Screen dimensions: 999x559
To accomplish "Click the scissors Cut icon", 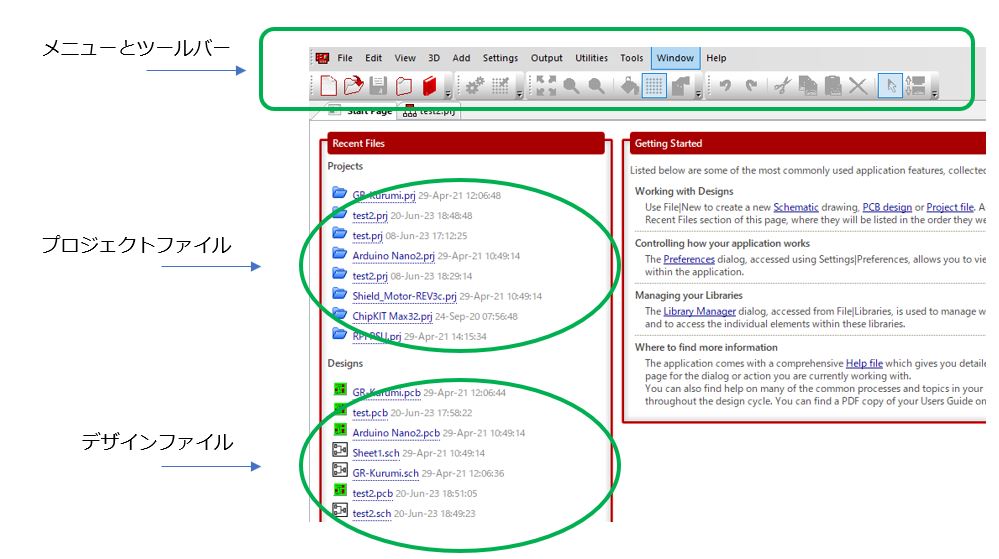I will pos(782,87).
